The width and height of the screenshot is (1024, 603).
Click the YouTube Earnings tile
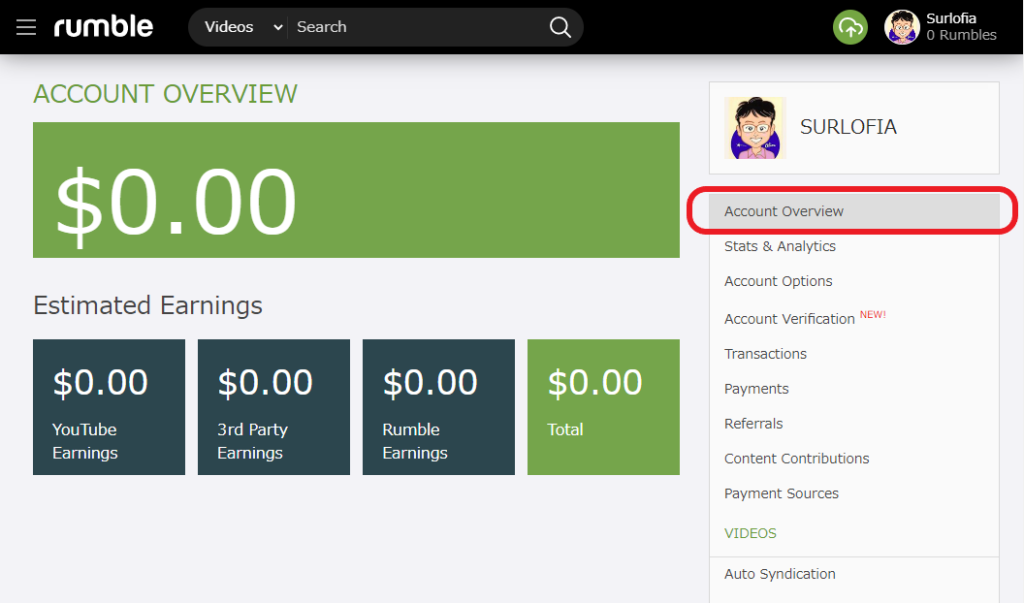click(x=109, y=407)
